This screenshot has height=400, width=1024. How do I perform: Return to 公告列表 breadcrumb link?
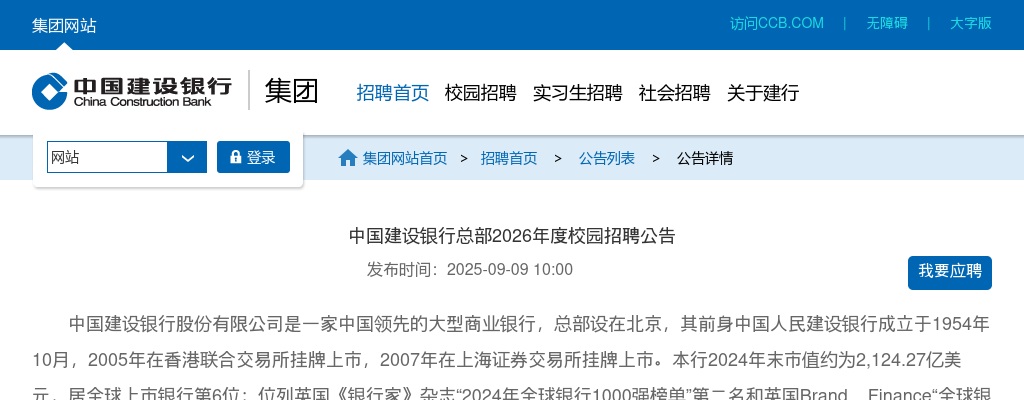click(607, 158)
